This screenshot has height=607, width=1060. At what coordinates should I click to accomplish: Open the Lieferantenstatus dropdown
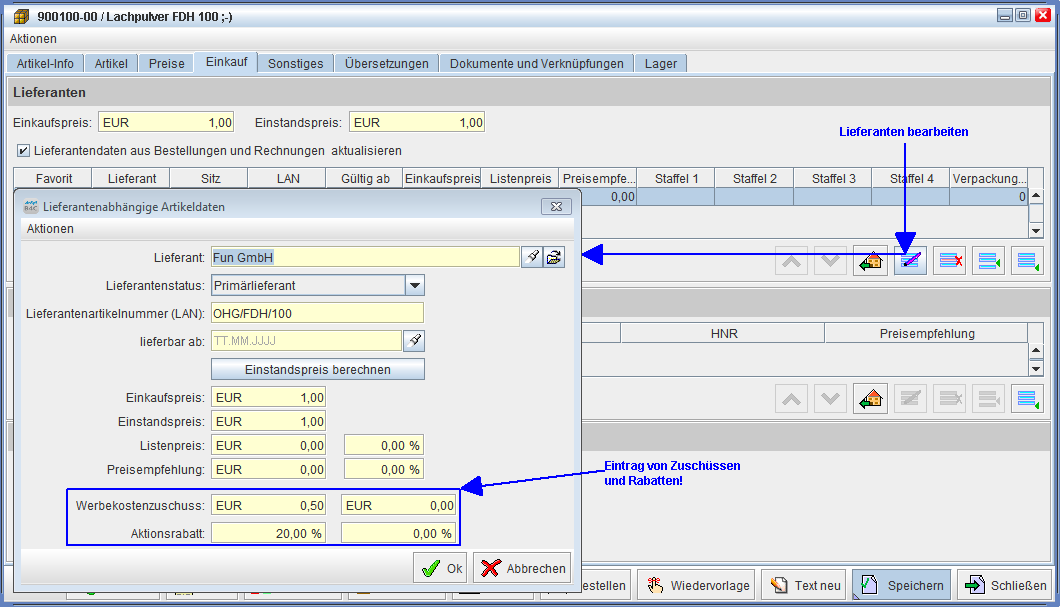click(x=414, y=285)
